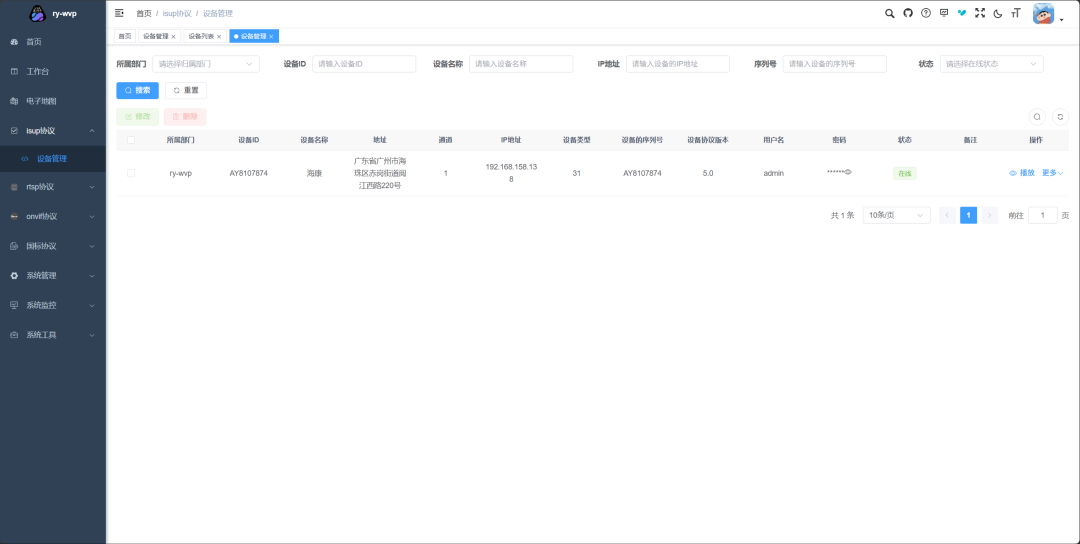Select all rows using the header checkbox
The image size is (1080, 544).
pos(131,140)
